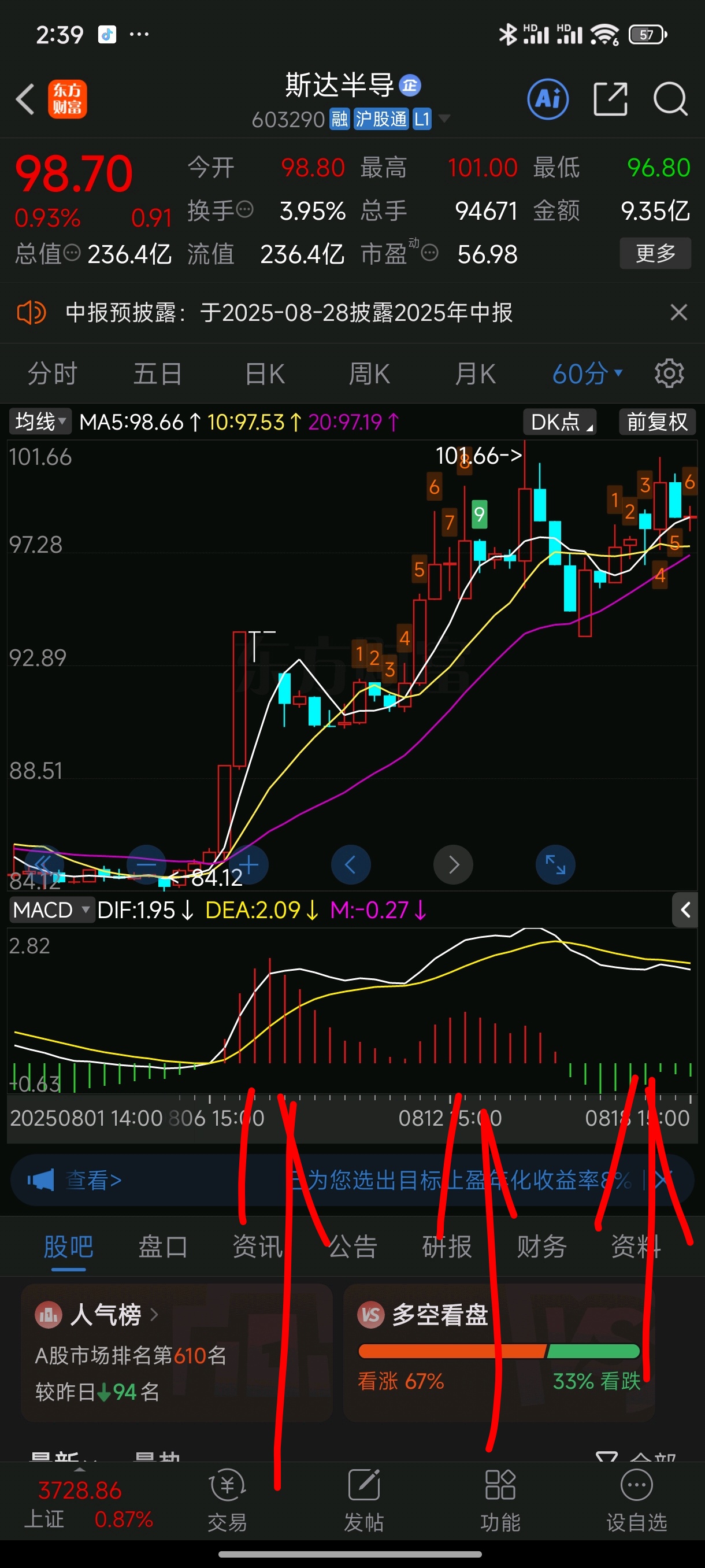Open the Ai assistant icon
Image resolution: width=705 pixels, height=1568 pixels.
click(x=548, y=99)
